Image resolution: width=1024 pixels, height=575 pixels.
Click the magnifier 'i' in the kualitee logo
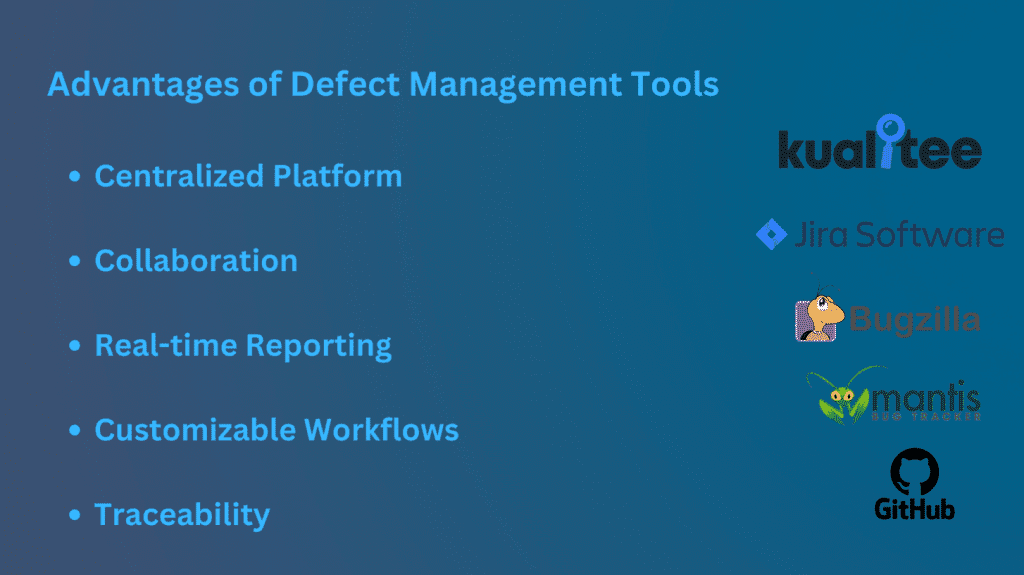coord(889,140)
